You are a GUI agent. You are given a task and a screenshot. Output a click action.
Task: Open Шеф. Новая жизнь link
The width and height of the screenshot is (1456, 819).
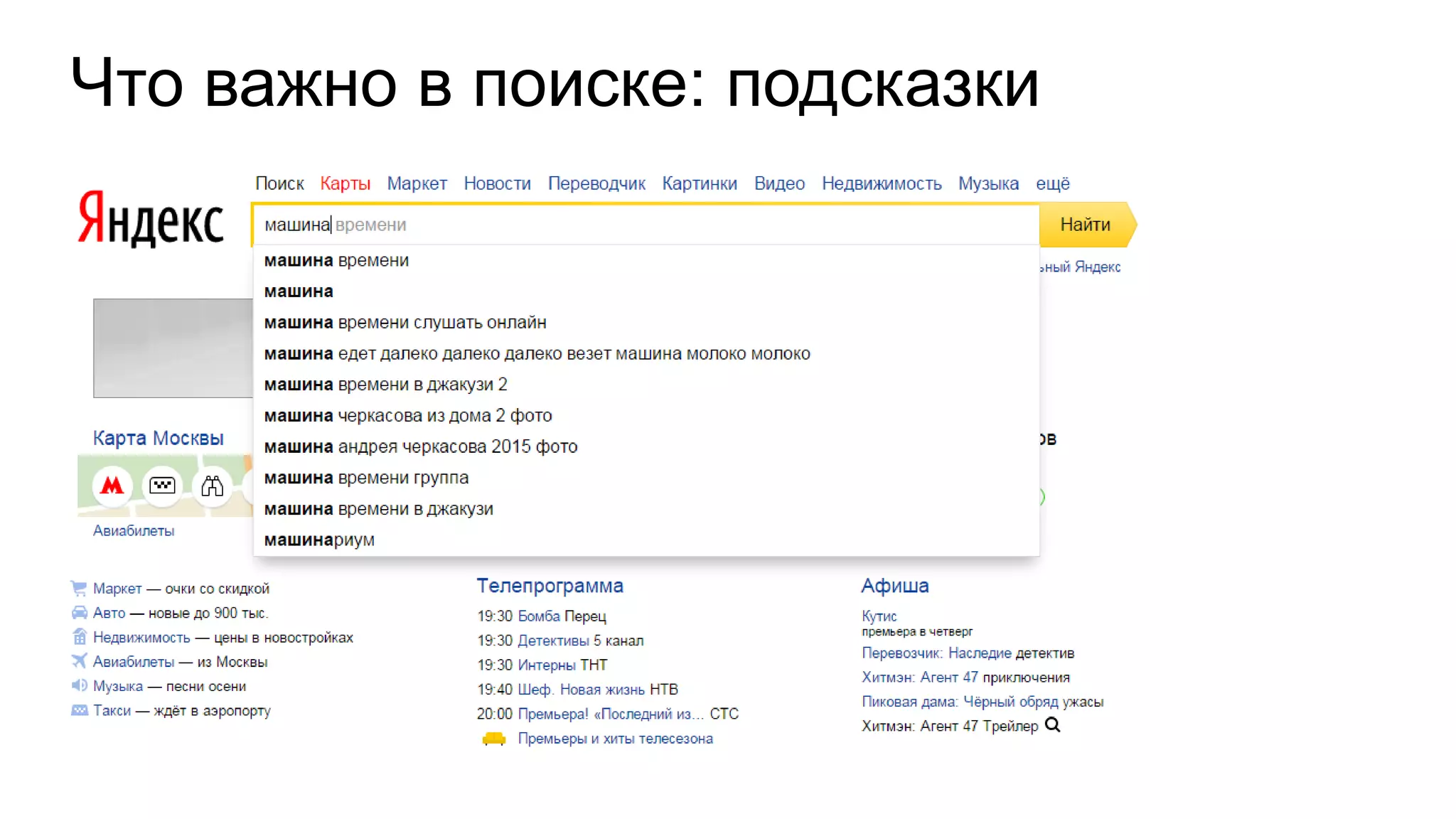581,690
